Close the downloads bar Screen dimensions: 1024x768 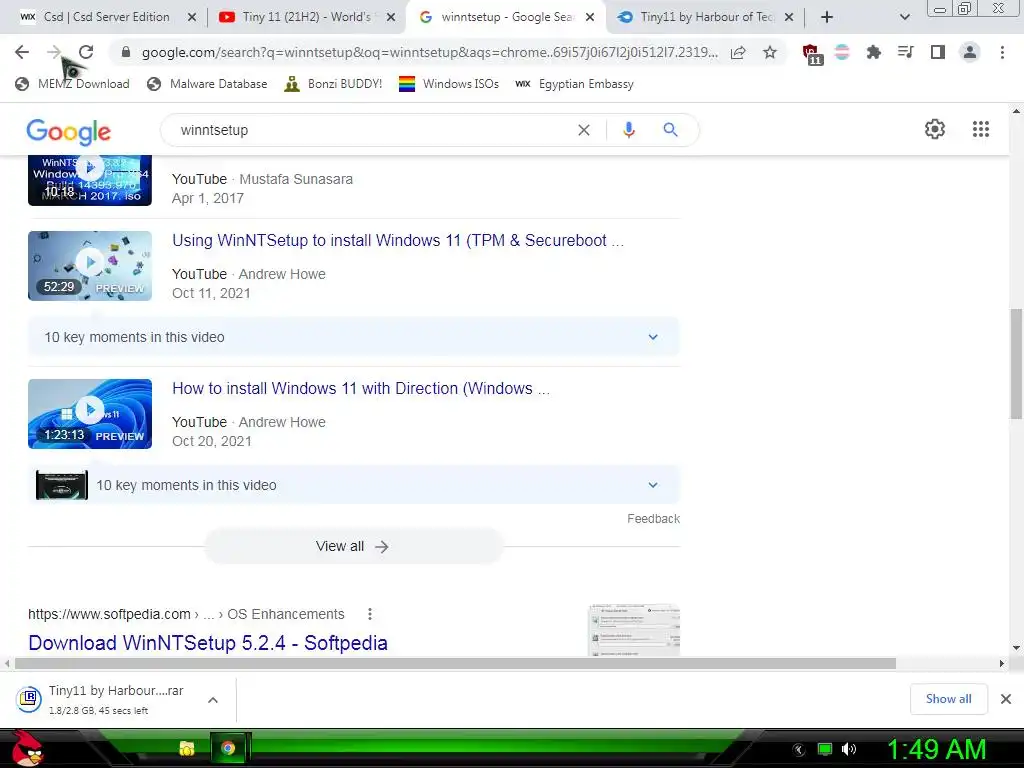pos(1006,699)
